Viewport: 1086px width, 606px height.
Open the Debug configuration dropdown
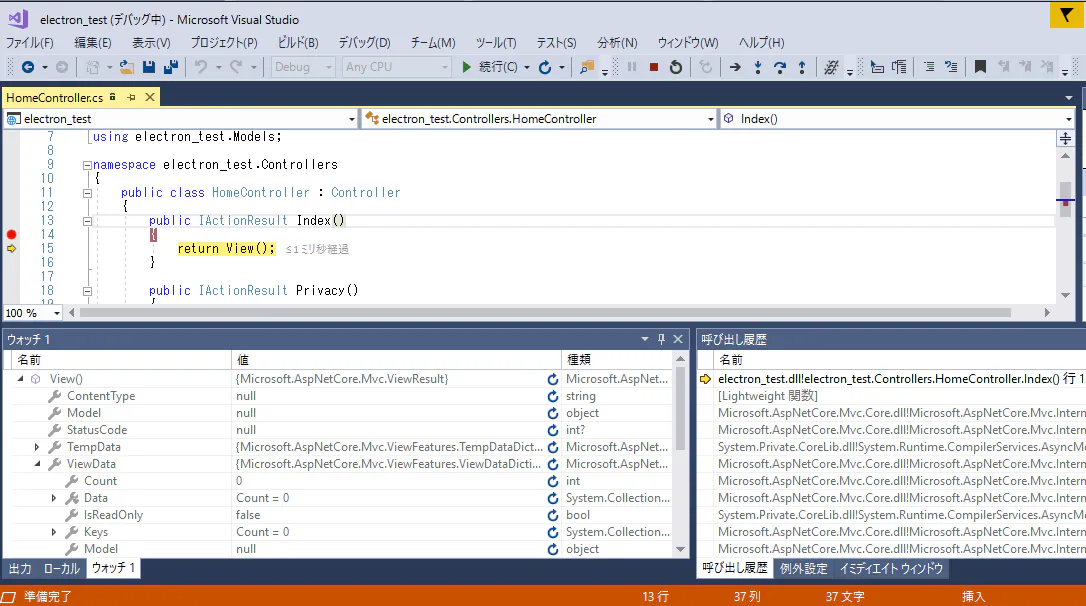[303, 67]
